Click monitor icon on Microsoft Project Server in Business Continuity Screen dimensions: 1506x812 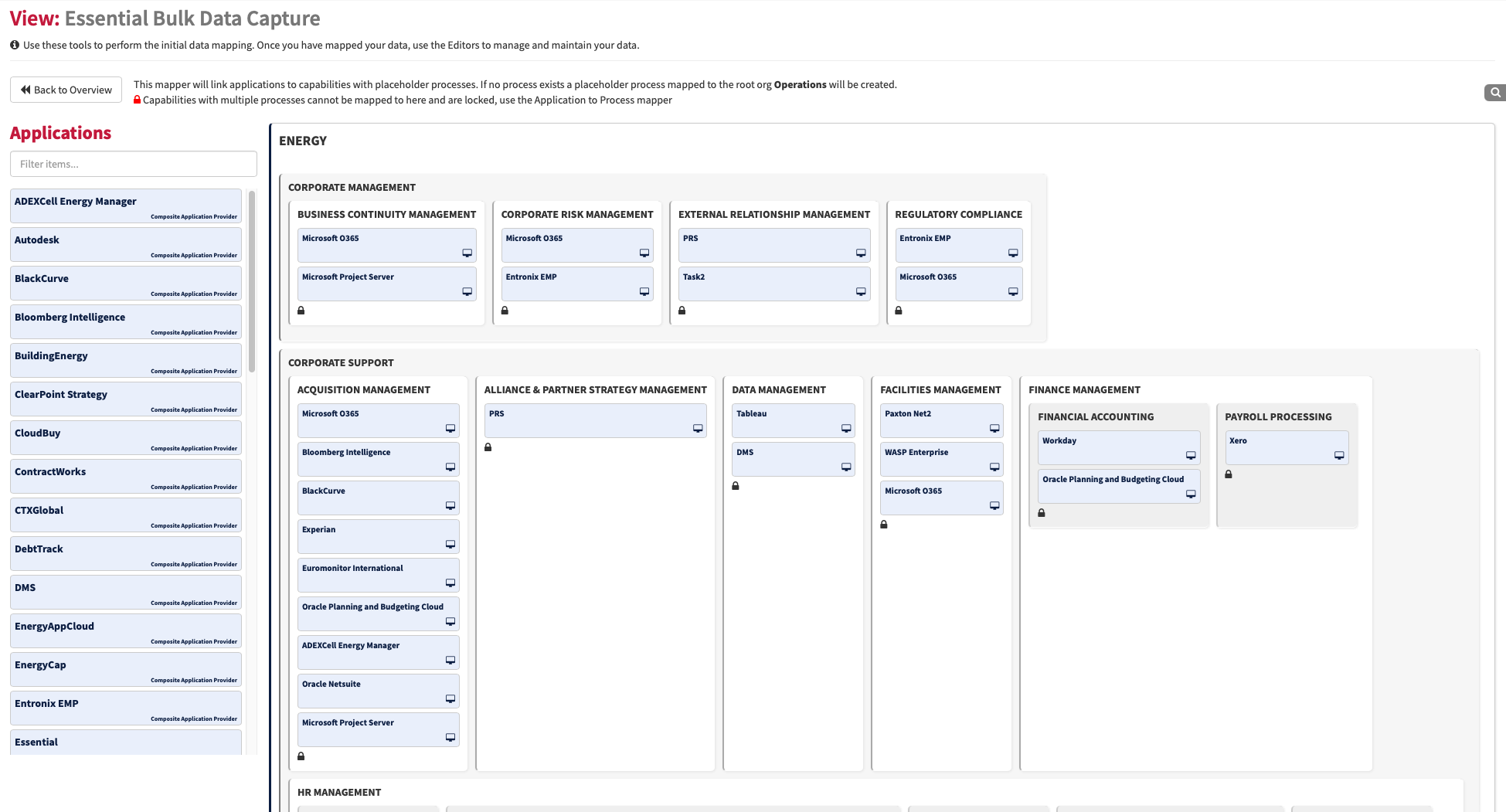click(x=467, y=292)
